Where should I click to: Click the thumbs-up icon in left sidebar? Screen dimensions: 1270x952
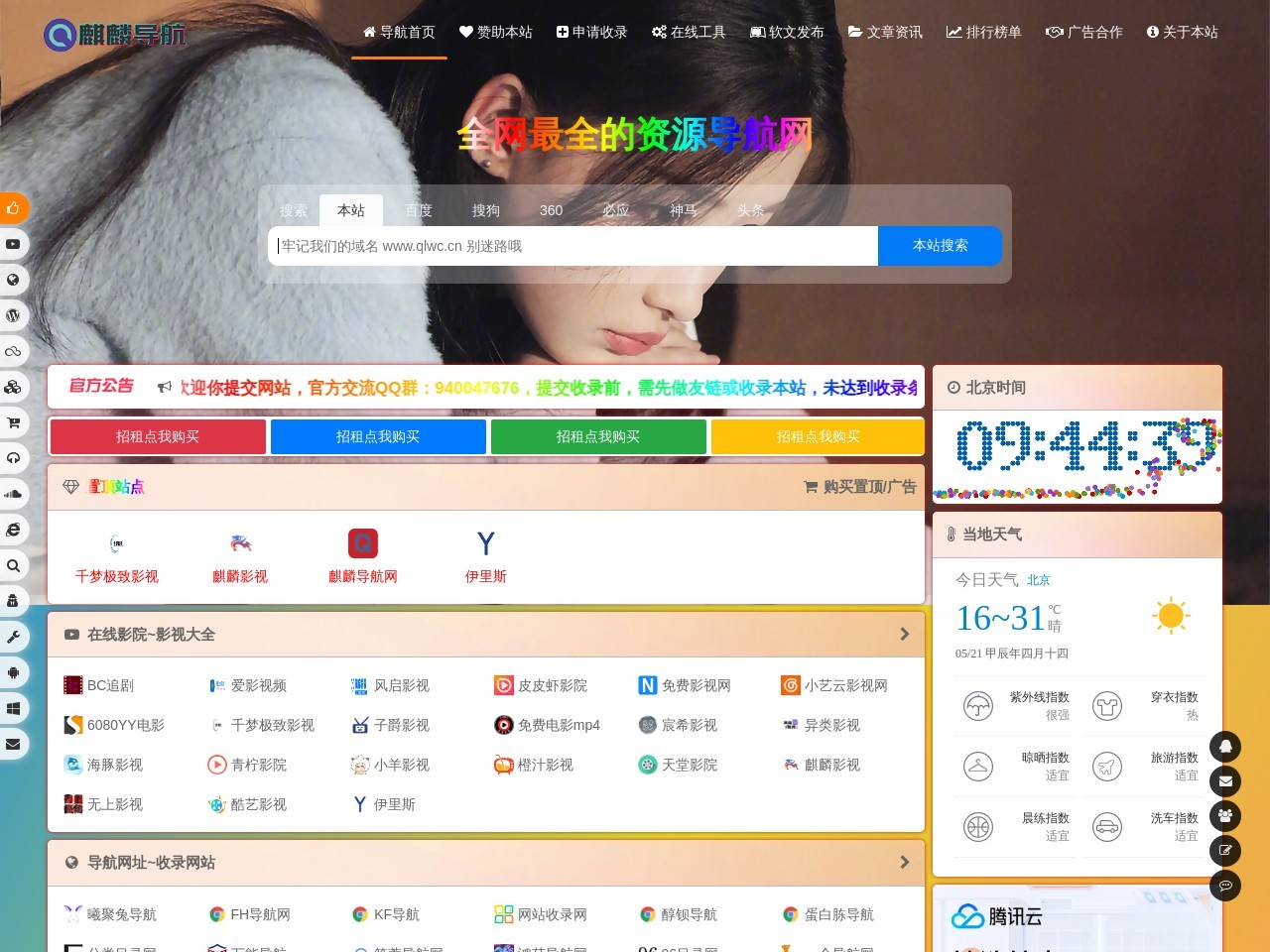[x=13, y=208]
